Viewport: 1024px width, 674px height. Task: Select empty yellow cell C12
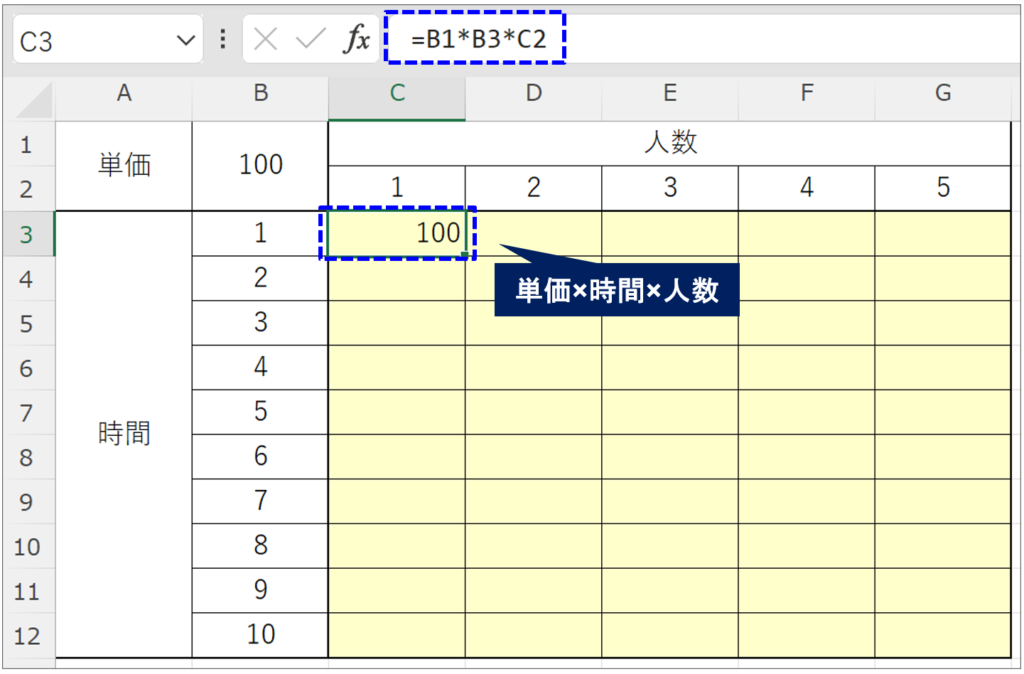[x=397, y=635]
